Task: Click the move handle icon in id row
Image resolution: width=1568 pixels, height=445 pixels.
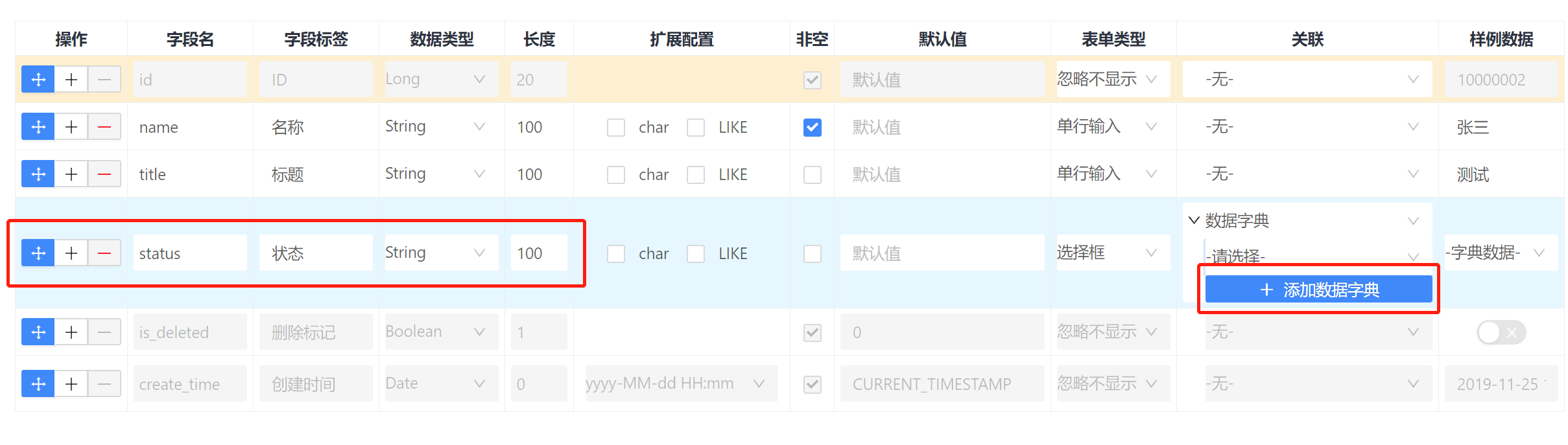Action: click(x=38, y=80)
